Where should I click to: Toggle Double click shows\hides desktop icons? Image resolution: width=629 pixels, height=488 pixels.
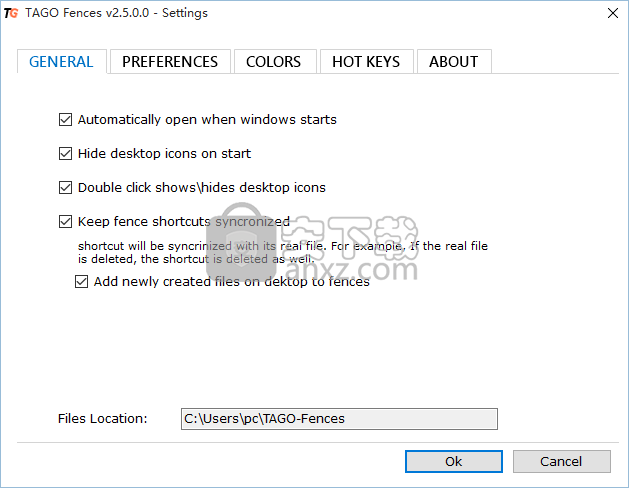tap(65, 188)
